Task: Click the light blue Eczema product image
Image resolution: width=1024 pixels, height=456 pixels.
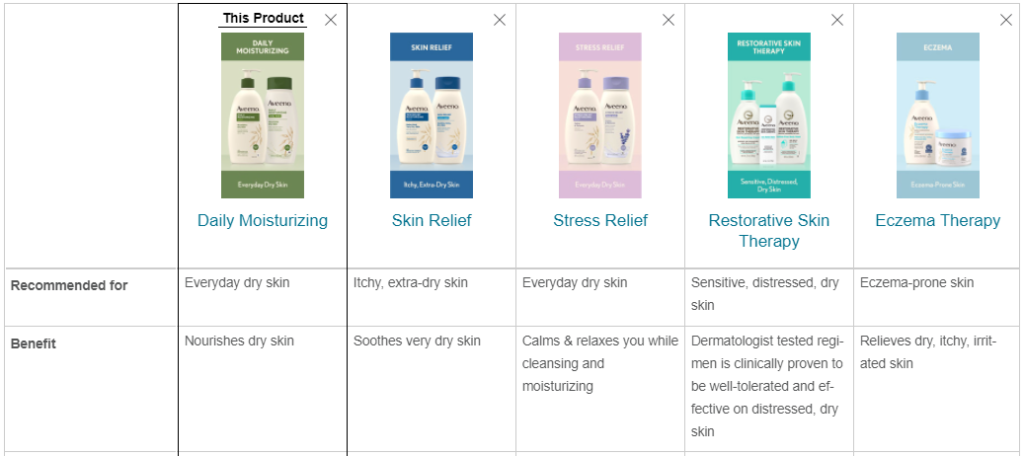Action: tap(938, 116)
